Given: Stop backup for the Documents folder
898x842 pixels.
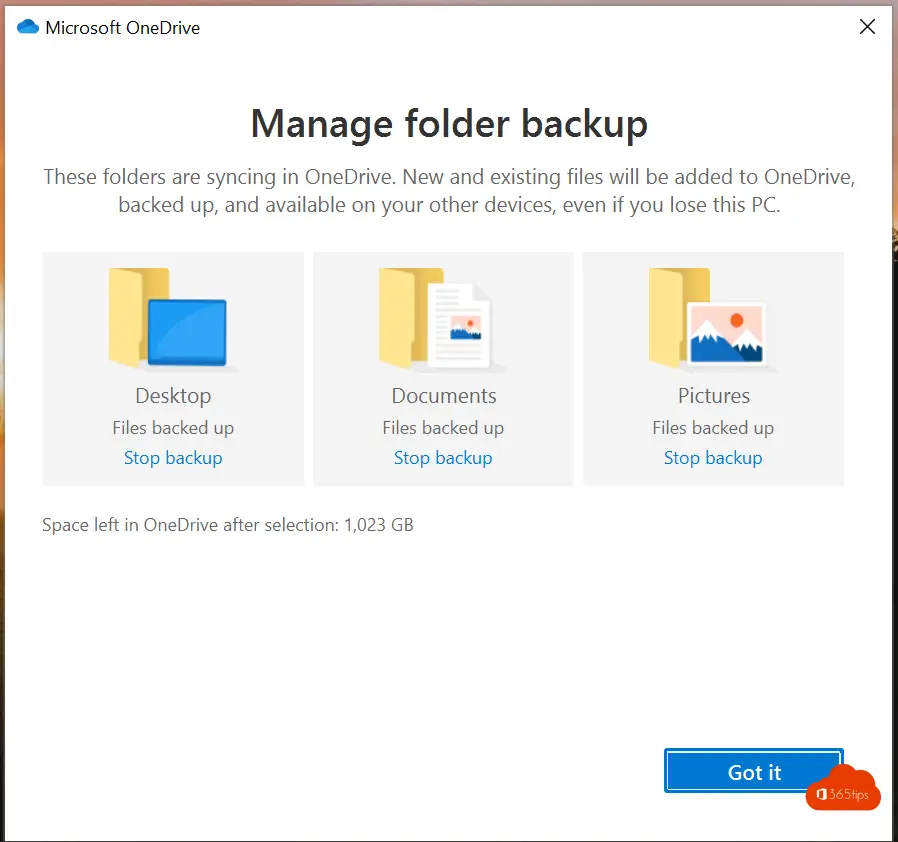Looking at the screenshot, I should [443, 458].
